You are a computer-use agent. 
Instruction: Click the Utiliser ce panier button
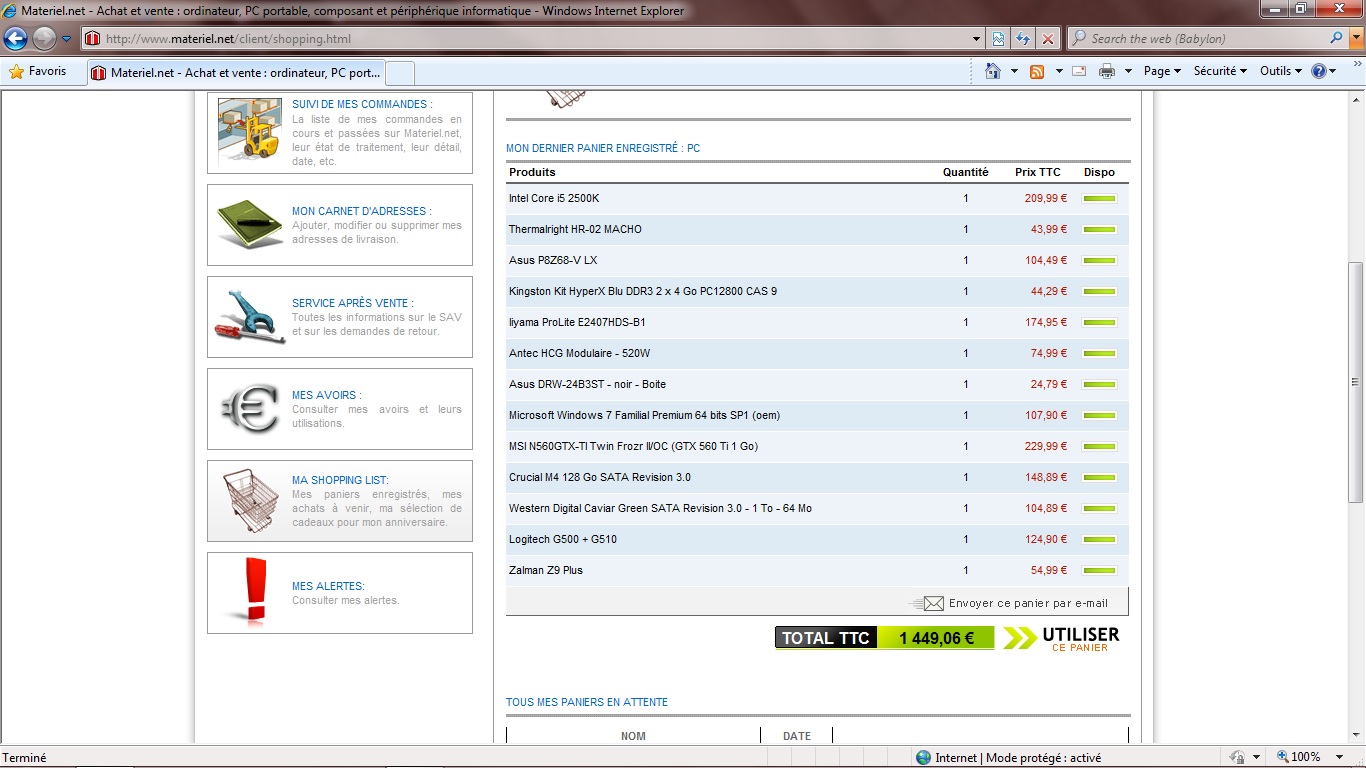pyautogui.click(x=1062, y=638)
